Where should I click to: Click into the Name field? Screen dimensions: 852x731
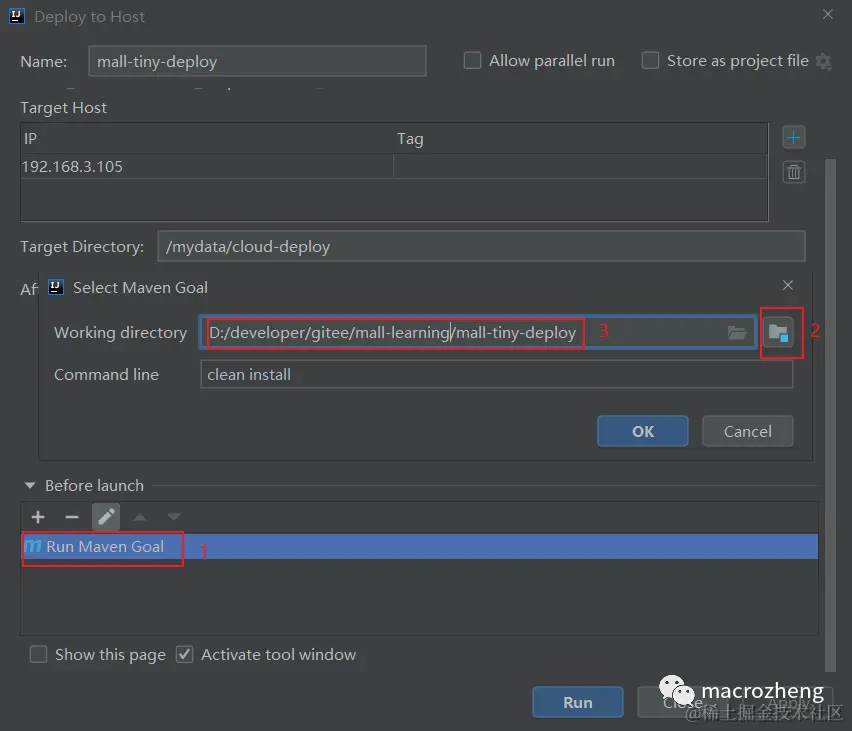pos(257,61)
